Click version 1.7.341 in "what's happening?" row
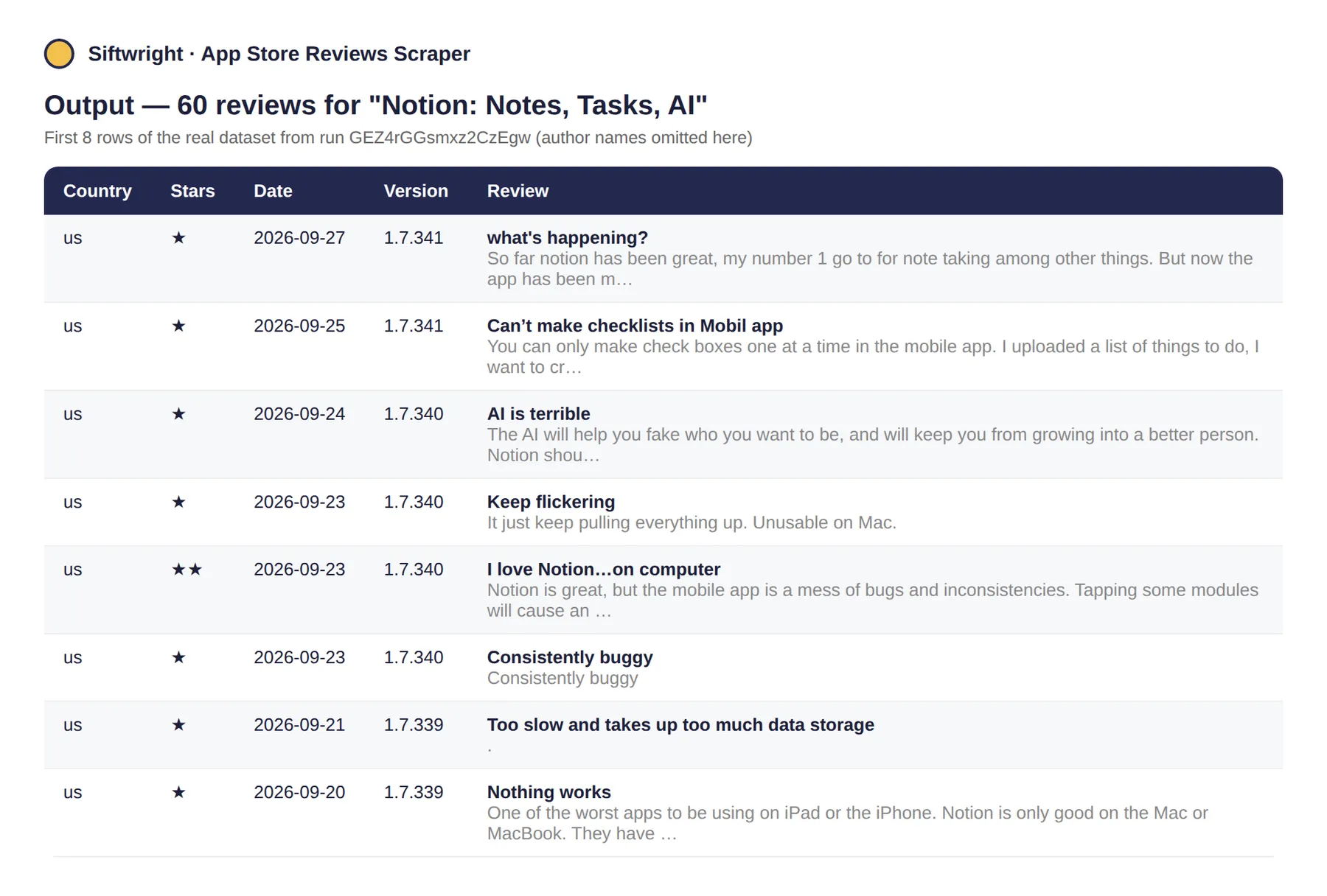Image resolution: width=1327 pixels, height=896 pixels. pyautogui.click(x=414, y=238)
